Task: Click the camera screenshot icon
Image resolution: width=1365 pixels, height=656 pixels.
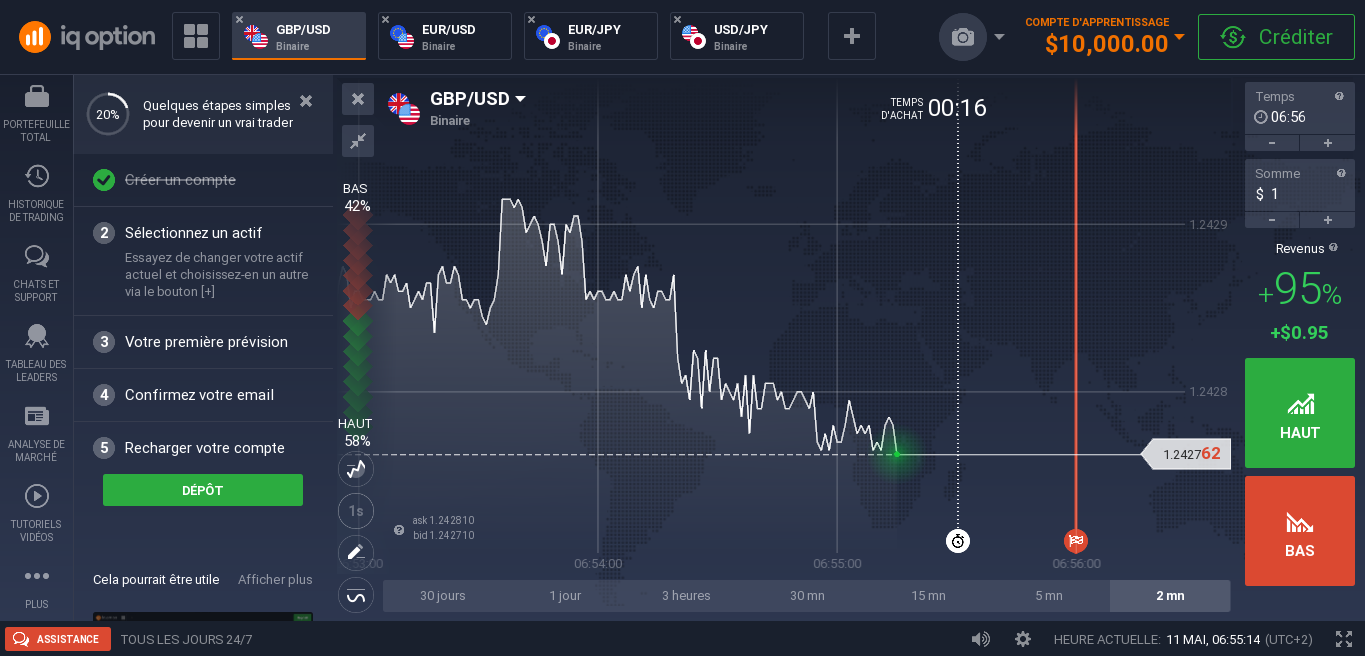Action: pos(962,37)
